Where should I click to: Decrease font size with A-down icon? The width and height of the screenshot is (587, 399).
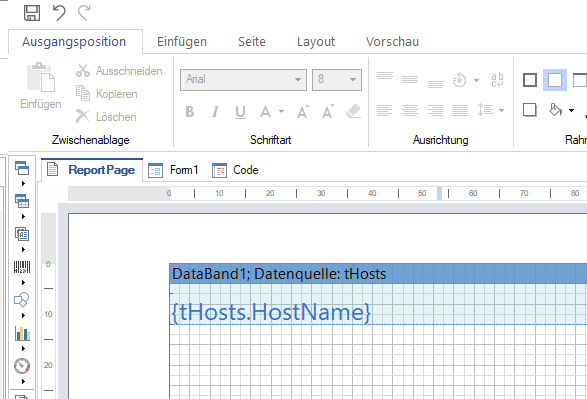coord(328,111)
